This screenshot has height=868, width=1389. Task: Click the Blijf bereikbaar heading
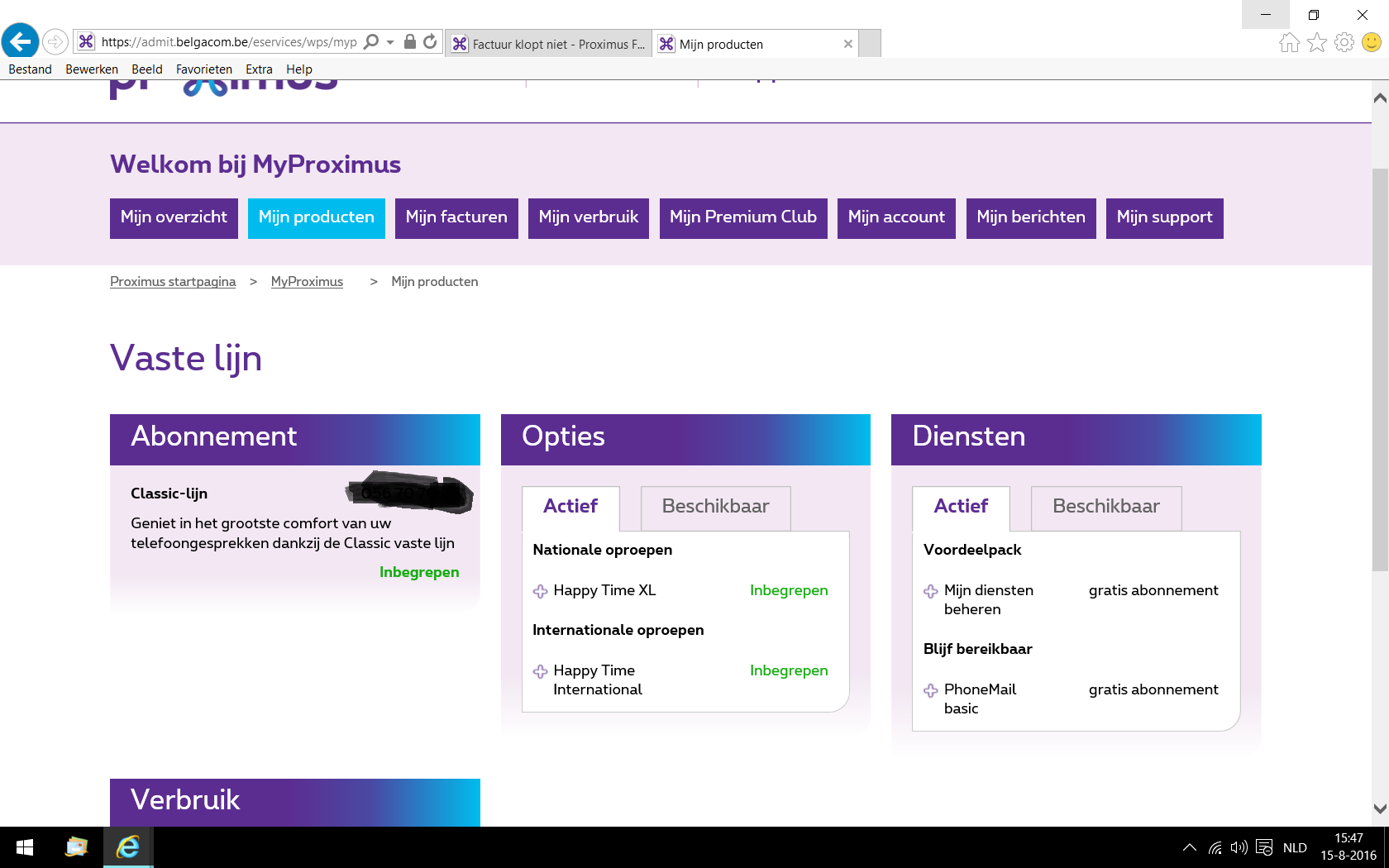(978, 649)
